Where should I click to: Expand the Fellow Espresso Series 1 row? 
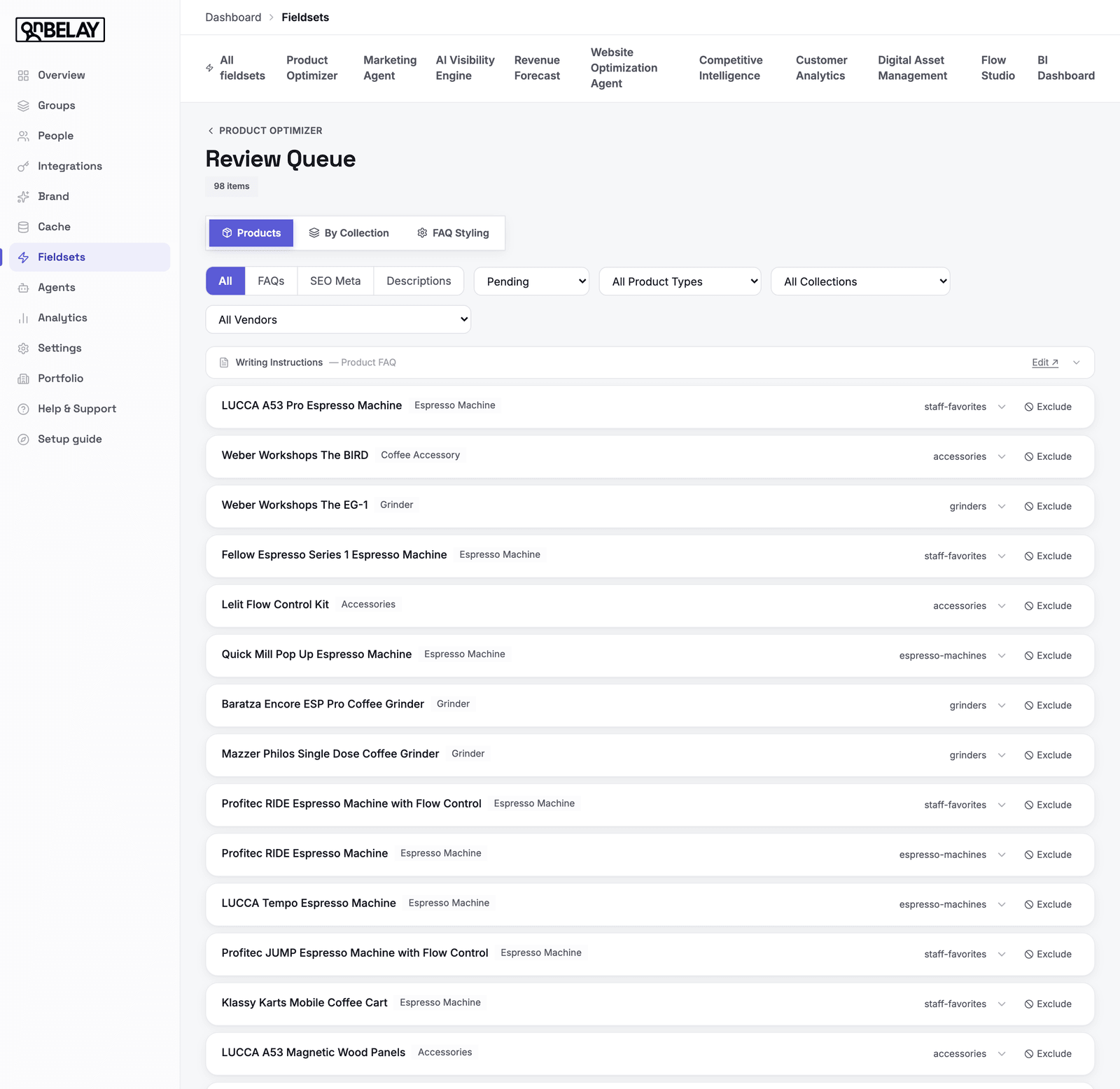pyautogui.click(x=1002, y=556)
